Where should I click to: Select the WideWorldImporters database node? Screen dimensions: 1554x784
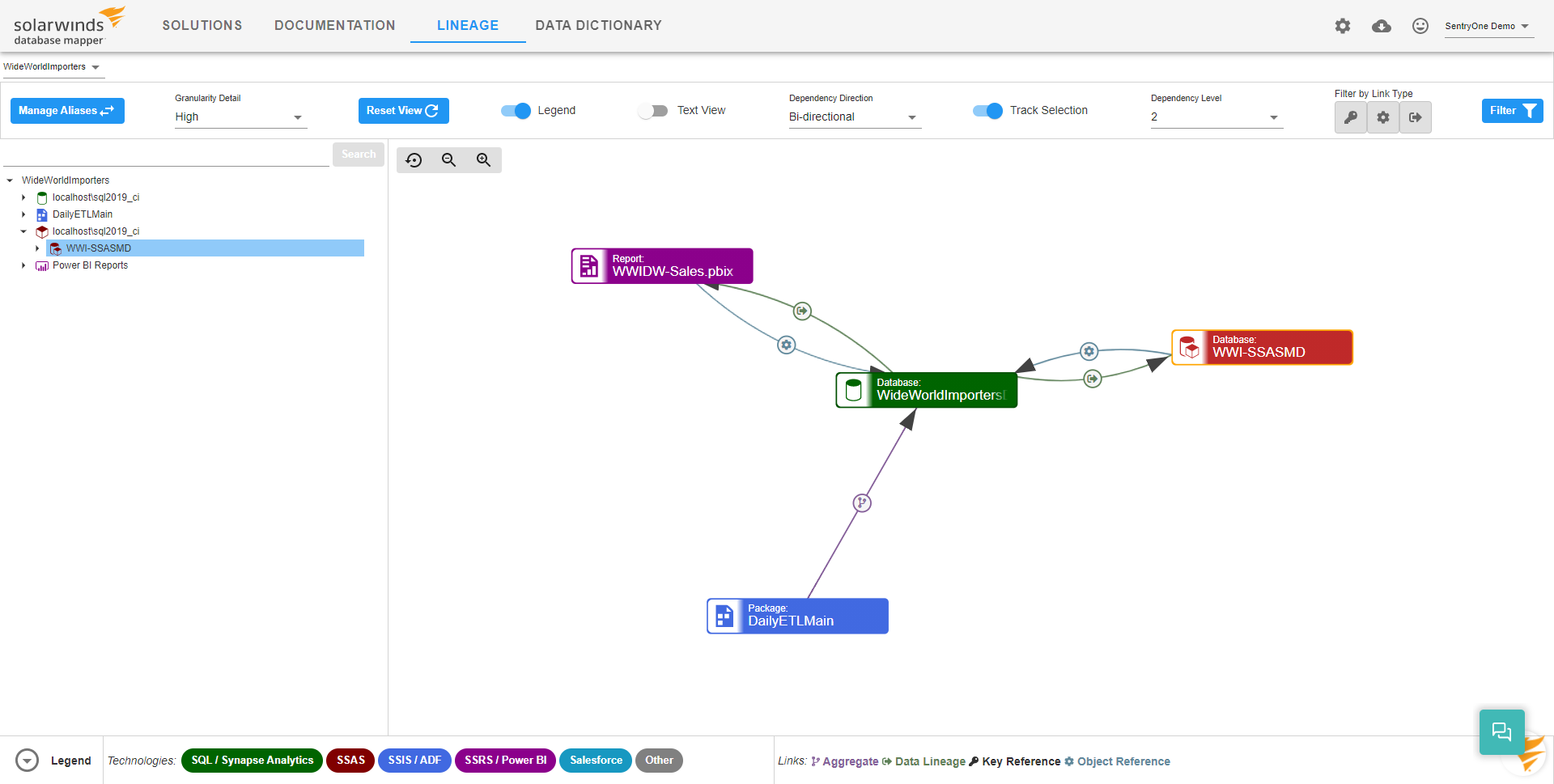point(927,390)
